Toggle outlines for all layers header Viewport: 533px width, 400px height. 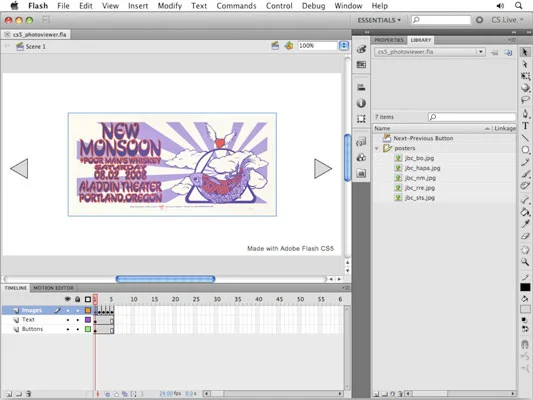pyautogui.click(x=88, y=299)
